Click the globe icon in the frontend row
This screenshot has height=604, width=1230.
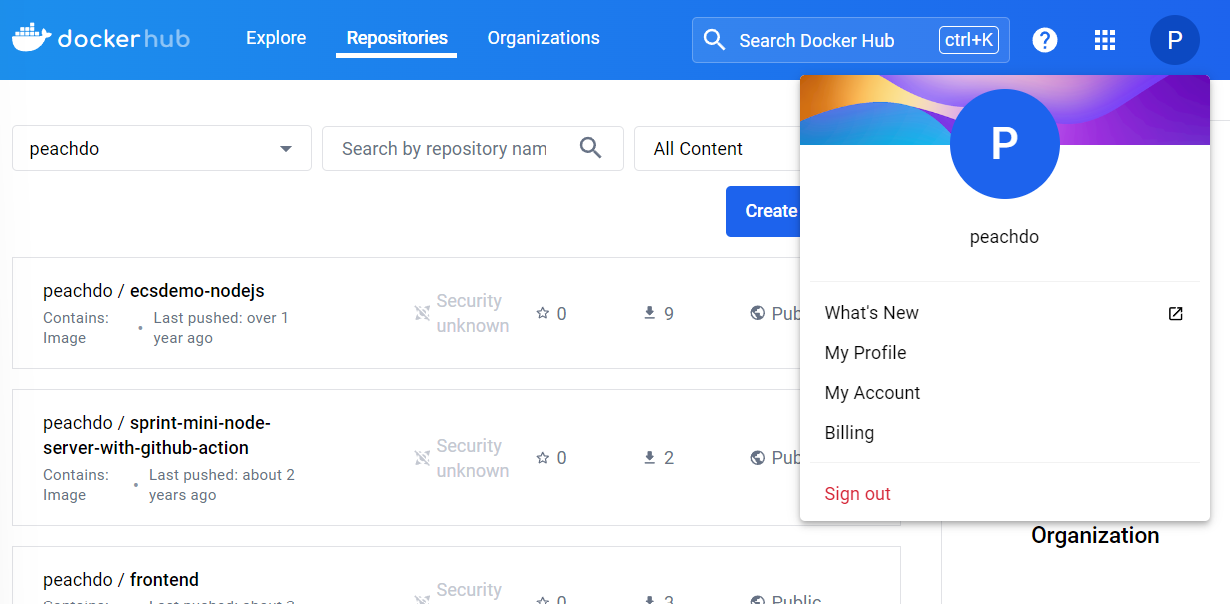758,599
